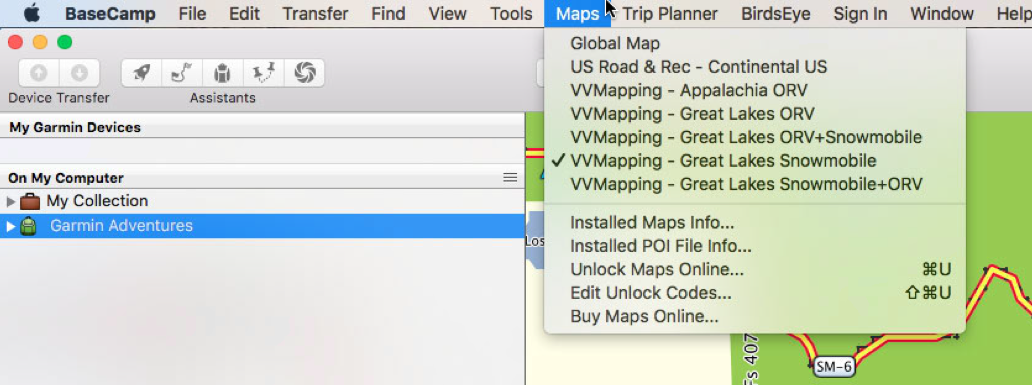Open the View menu
The image size is (1032, 385).
(448, 13)
